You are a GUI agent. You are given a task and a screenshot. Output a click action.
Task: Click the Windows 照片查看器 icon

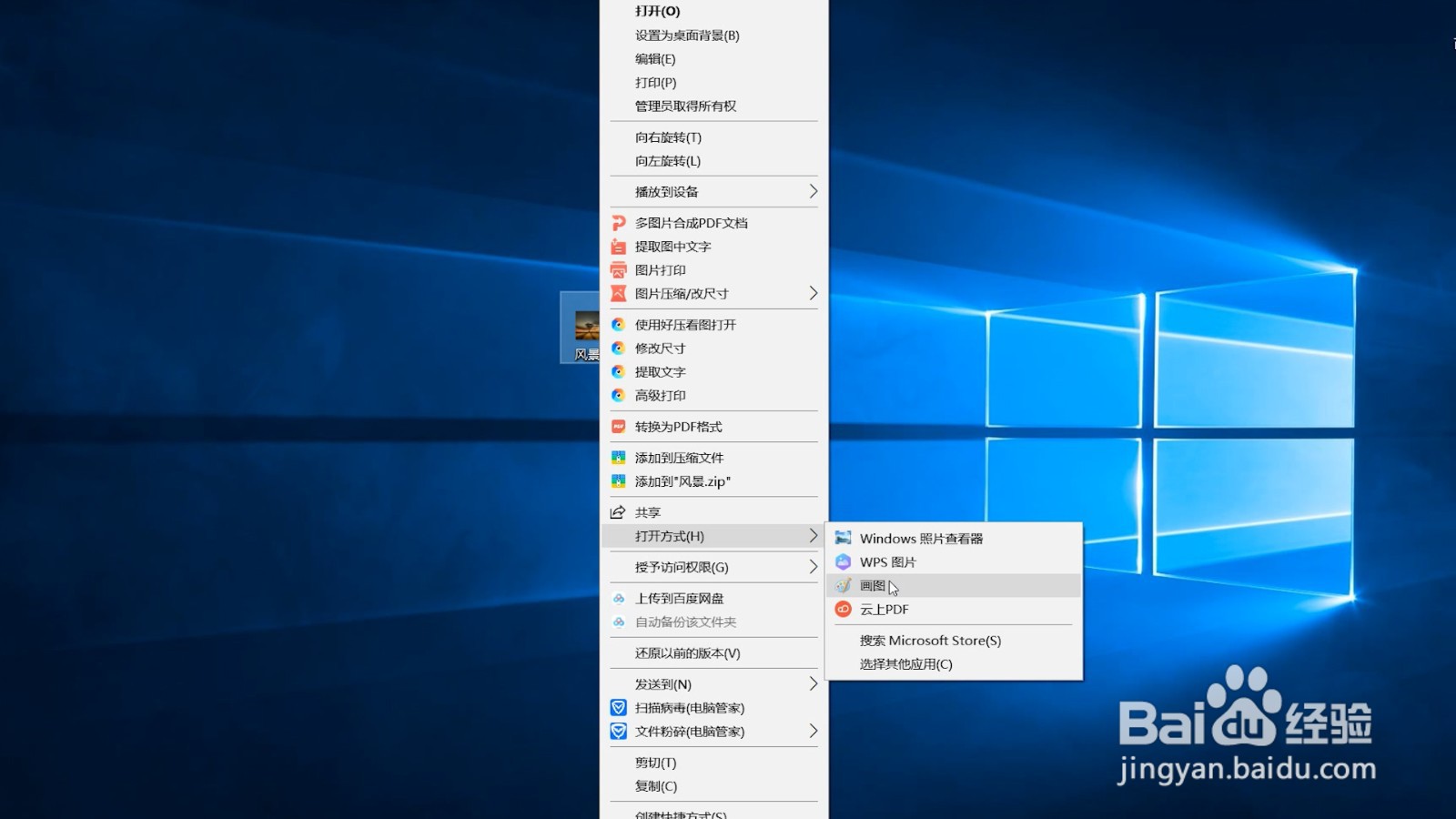click(x=844, y=539)
